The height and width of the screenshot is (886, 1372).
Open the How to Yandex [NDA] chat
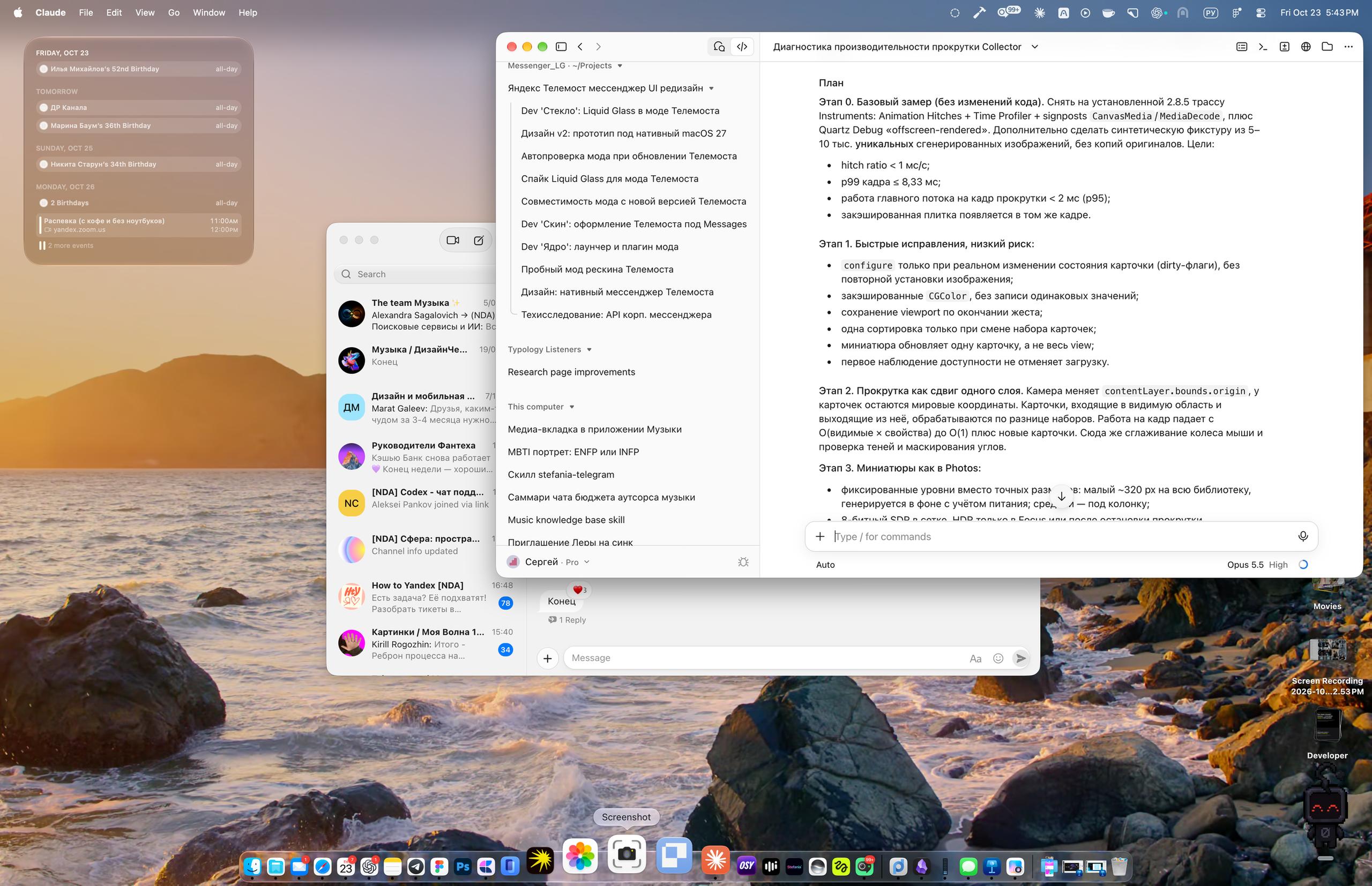(x=426, y=597)
